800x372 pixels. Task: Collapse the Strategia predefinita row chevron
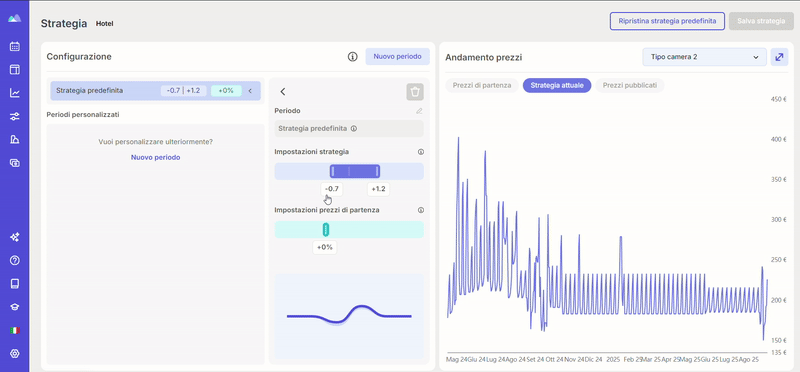pyautogui.click(x=250, y=91)
